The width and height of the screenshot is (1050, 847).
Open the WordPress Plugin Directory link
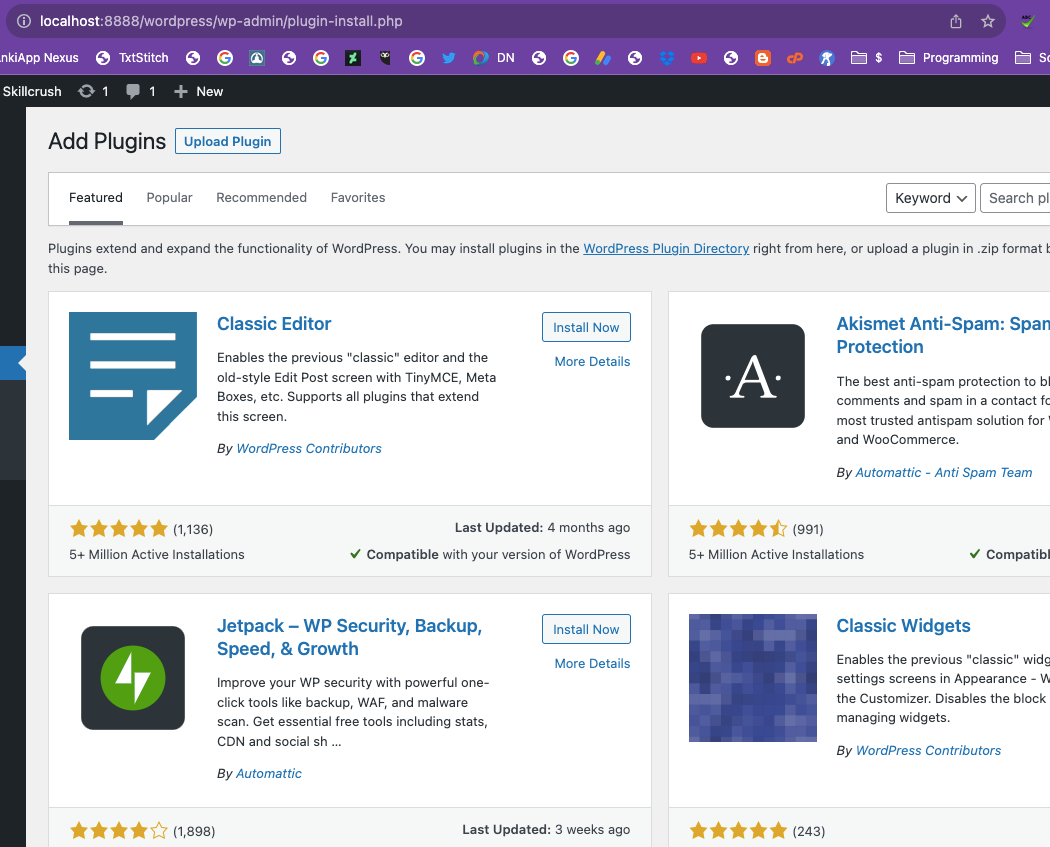point(666,248)
